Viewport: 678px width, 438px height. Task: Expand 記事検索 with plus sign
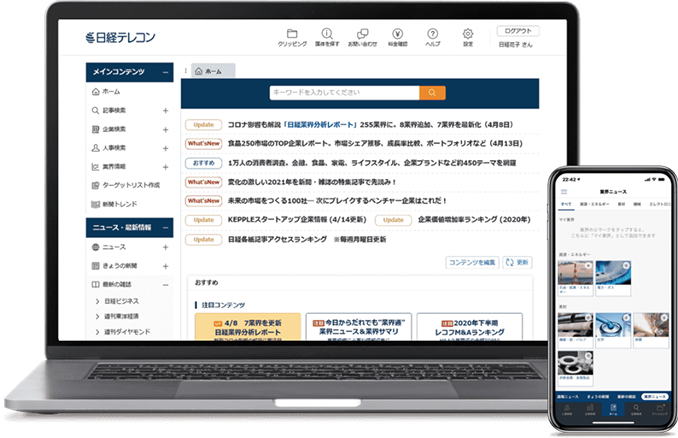(x=166, y=111)
